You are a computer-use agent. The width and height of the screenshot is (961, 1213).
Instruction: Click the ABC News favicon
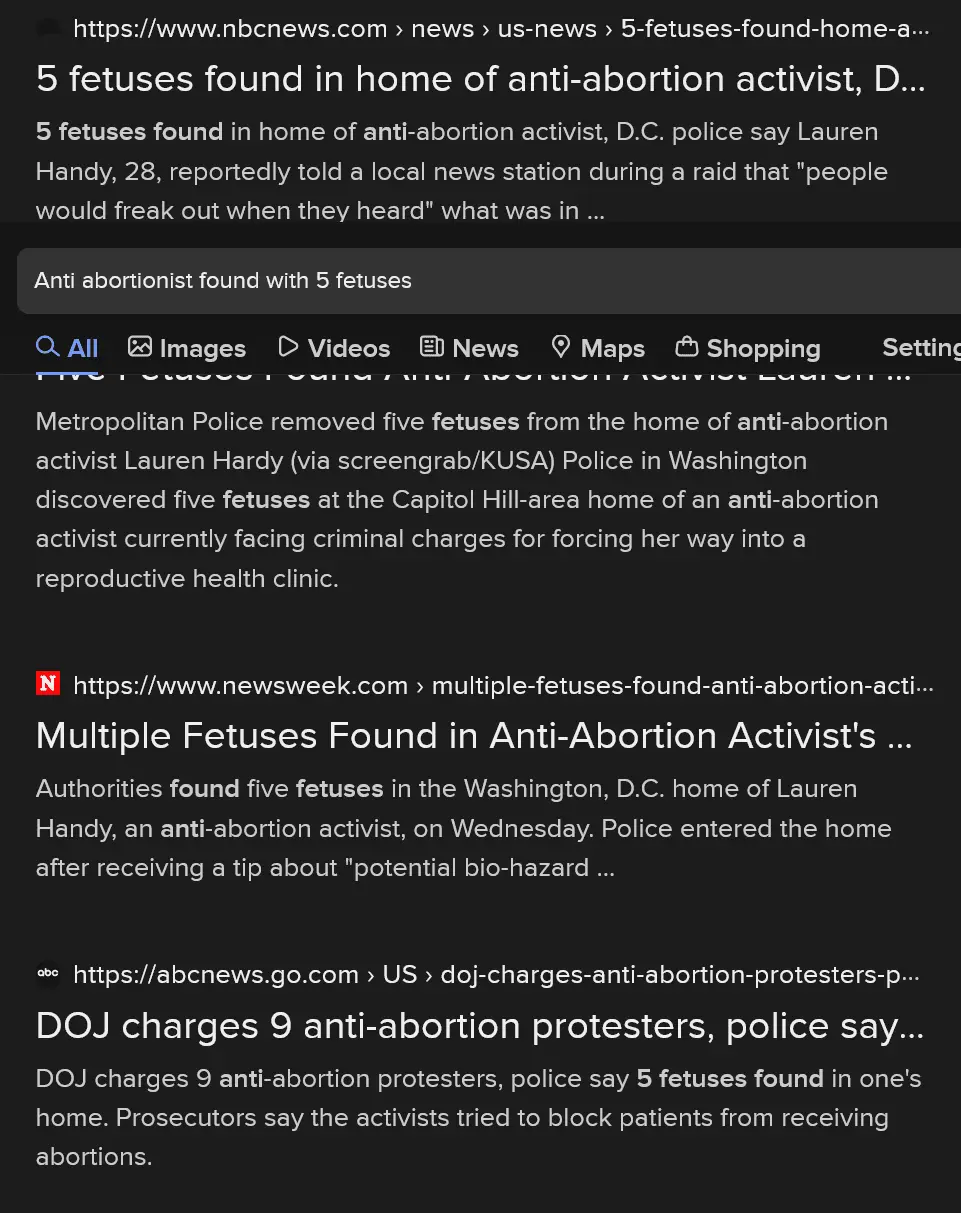tap(48, 973)
